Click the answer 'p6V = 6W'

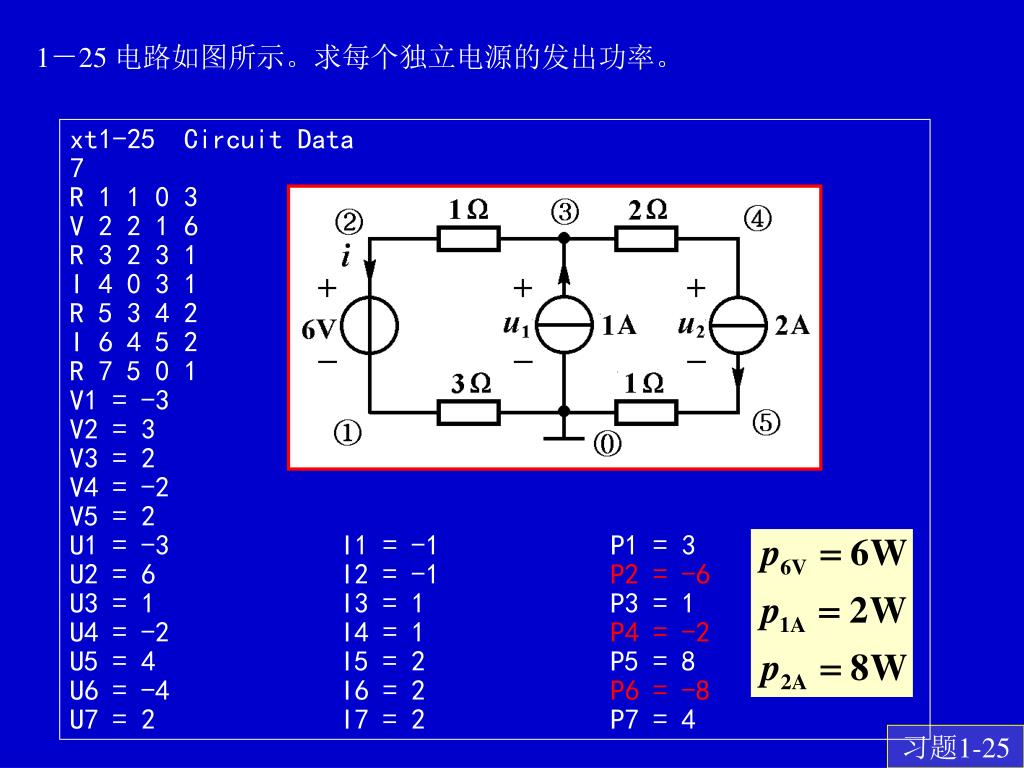point(833,557)
